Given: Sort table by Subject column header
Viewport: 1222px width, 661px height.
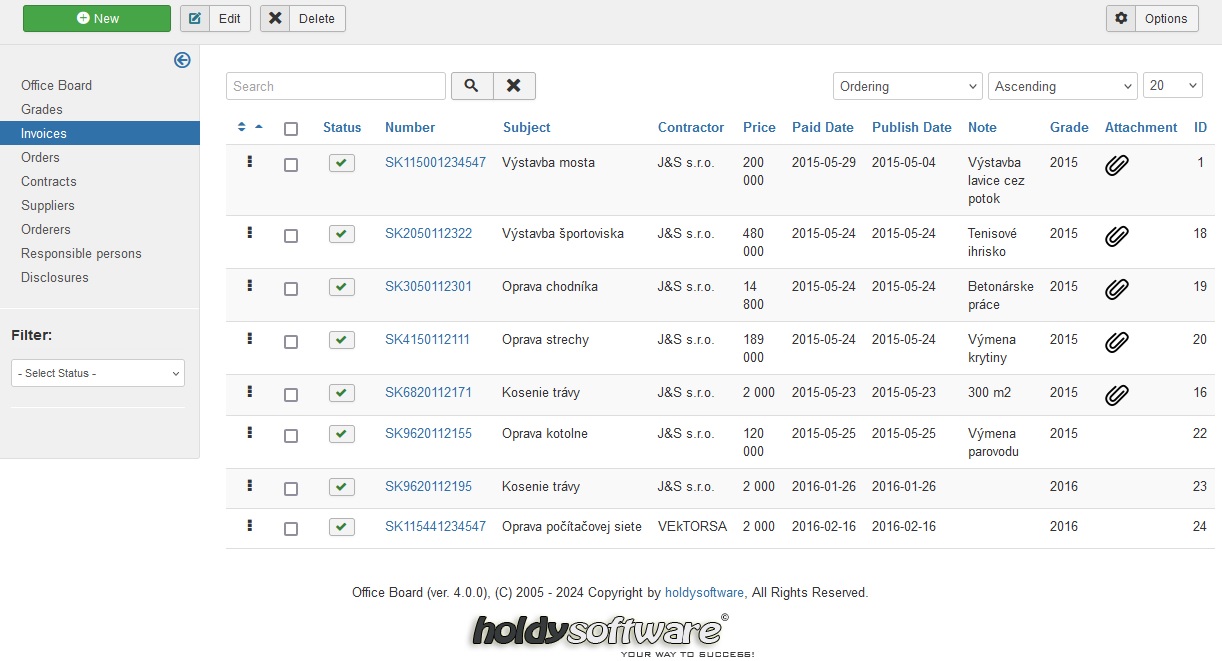Looking at the screenshot, I should (x=527, y=127).
